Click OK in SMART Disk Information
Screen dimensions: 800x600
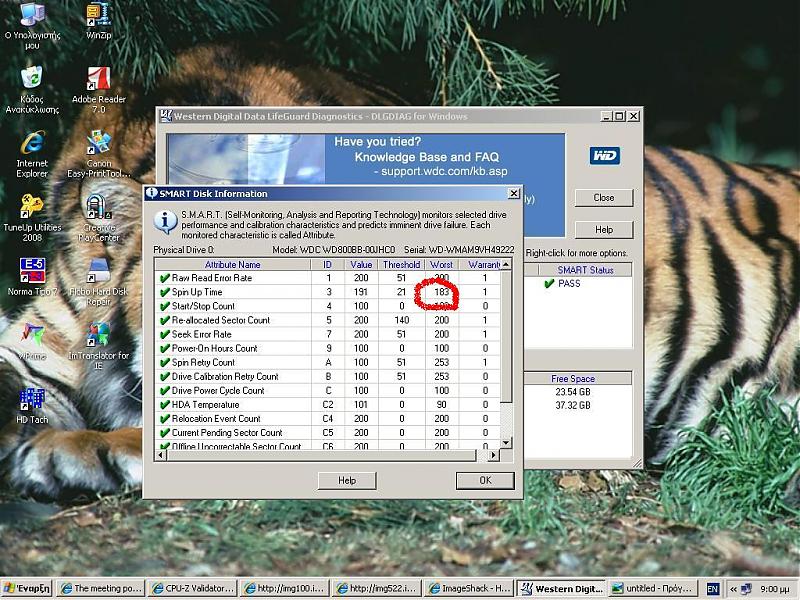click(x=485, y=480)
